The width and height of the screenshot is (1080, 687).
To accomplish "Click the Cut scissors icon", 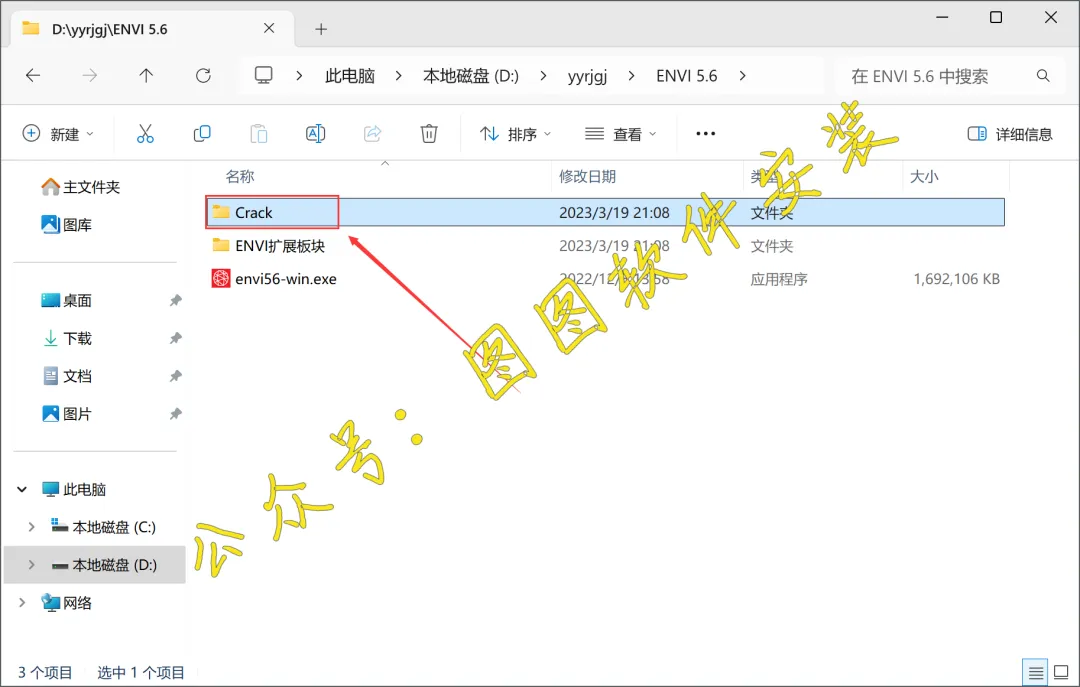I will coord(145,134).
